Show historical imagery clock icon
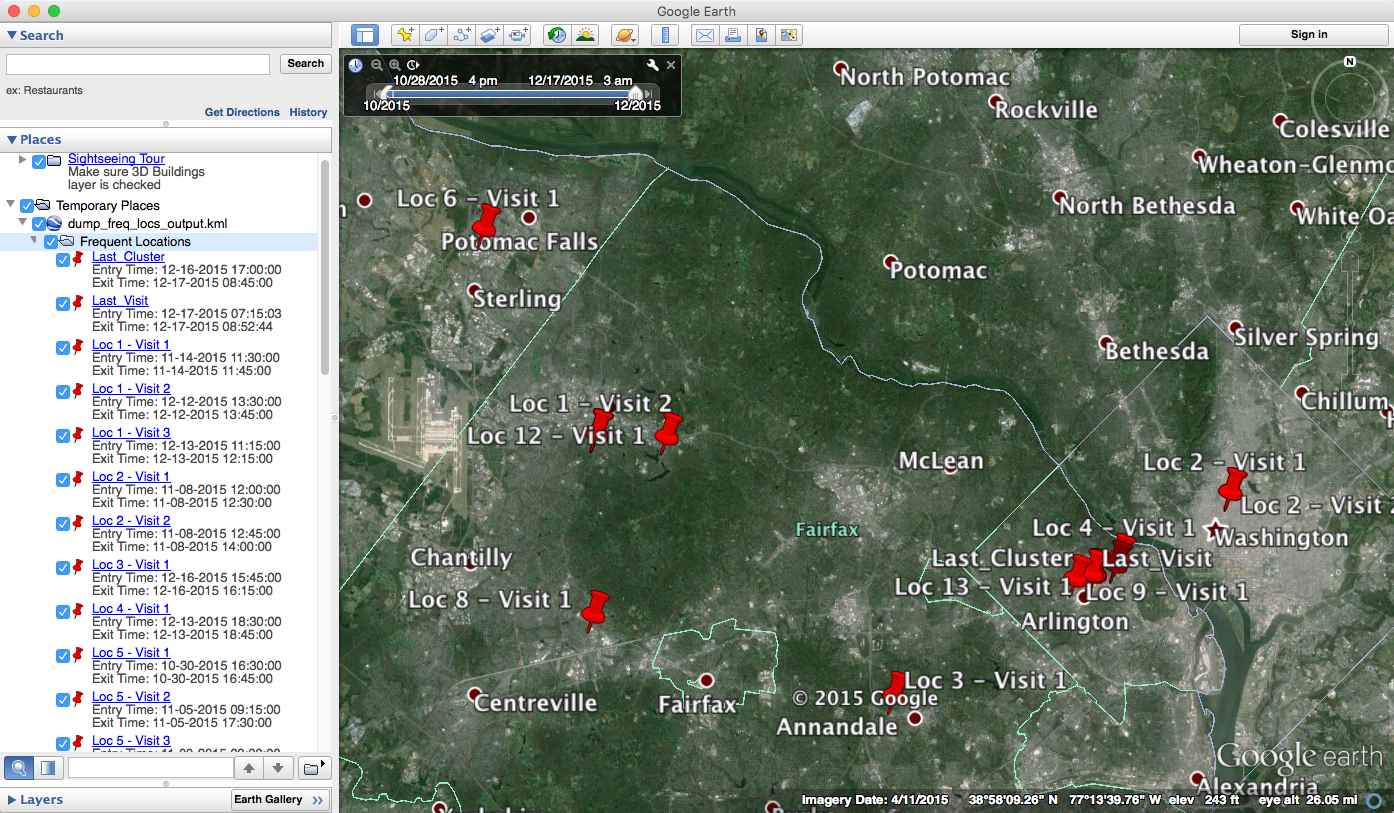 (x=557, y=35)
